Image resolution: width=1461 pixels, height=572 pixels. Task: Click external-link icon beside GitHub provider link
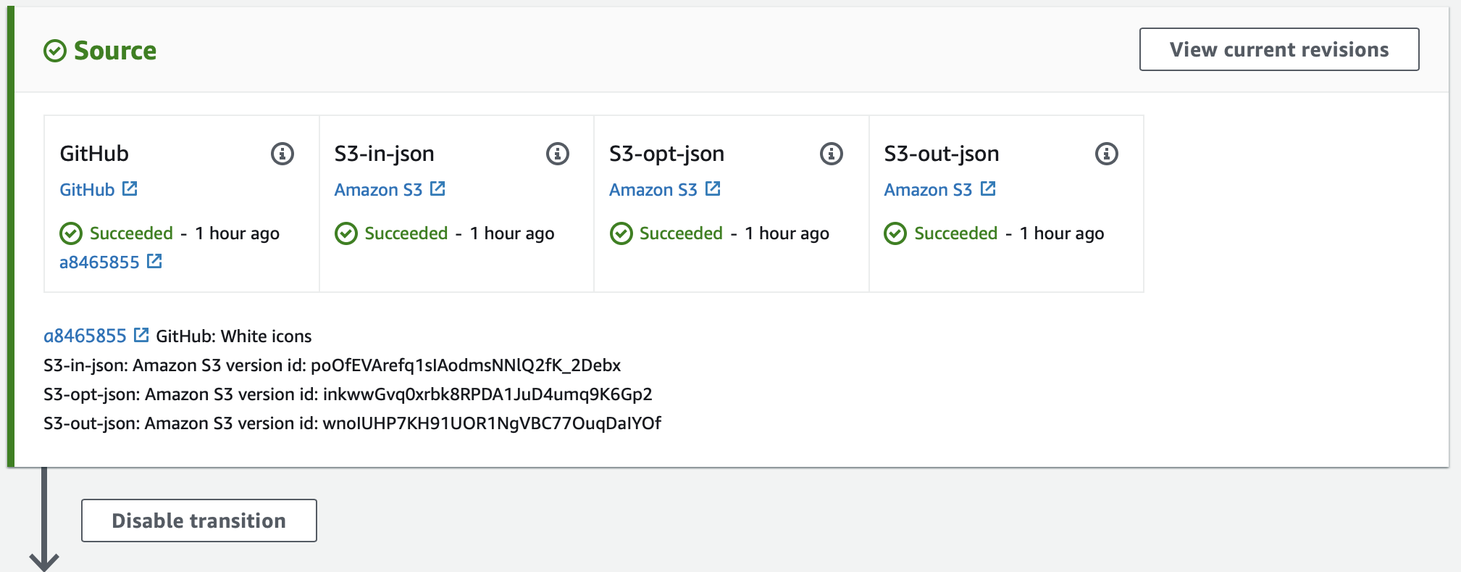[x=130, y=189]
